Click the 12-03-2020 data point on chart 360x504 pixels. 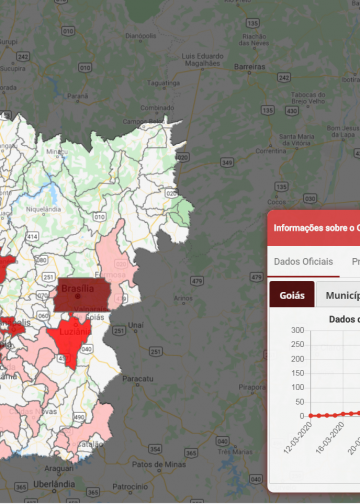pos(311,416)
